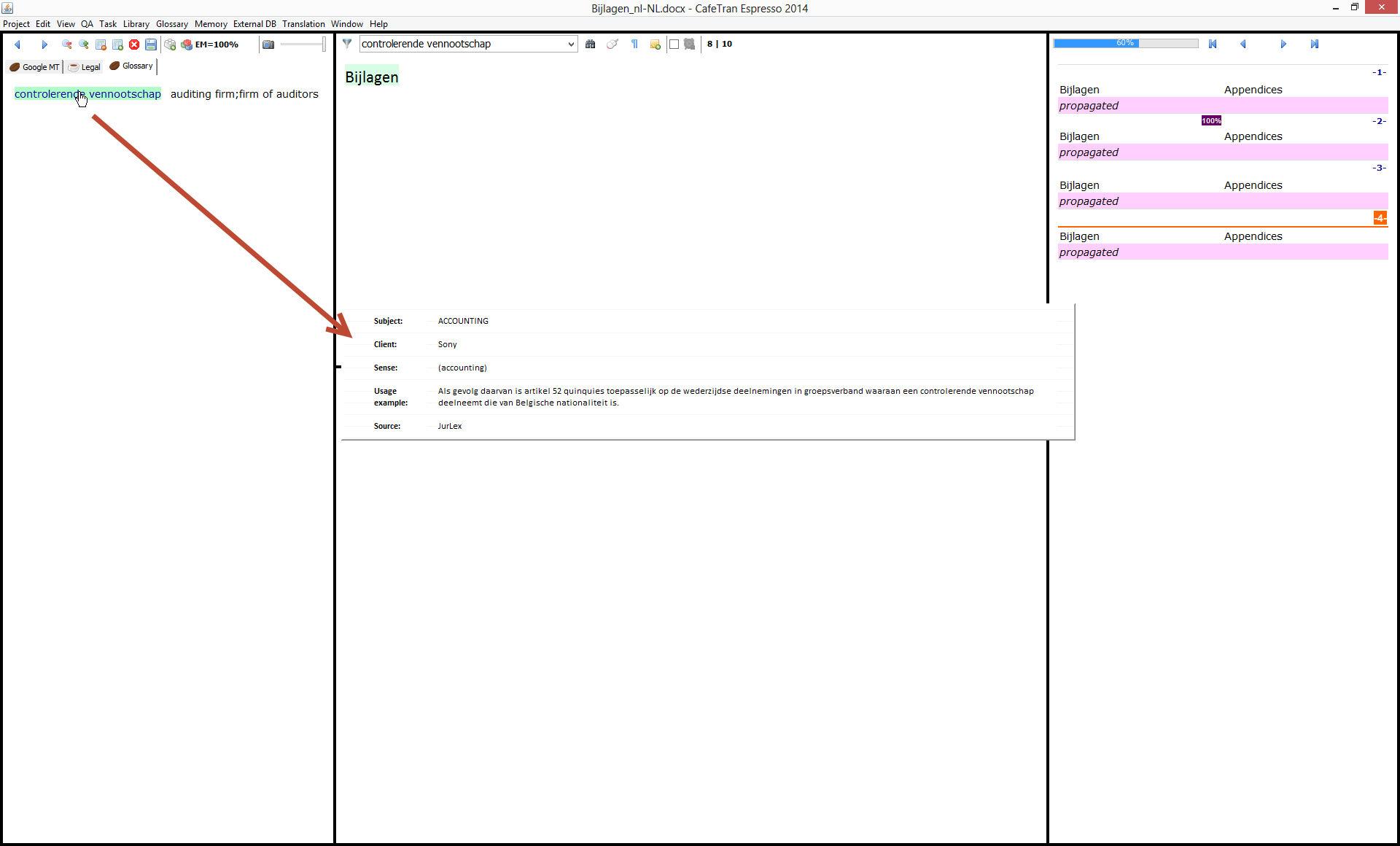Image resolution: width=1400 pixels, height=846 pixels.
Task: Switch to the Legal tab
Action: point(85,67)
